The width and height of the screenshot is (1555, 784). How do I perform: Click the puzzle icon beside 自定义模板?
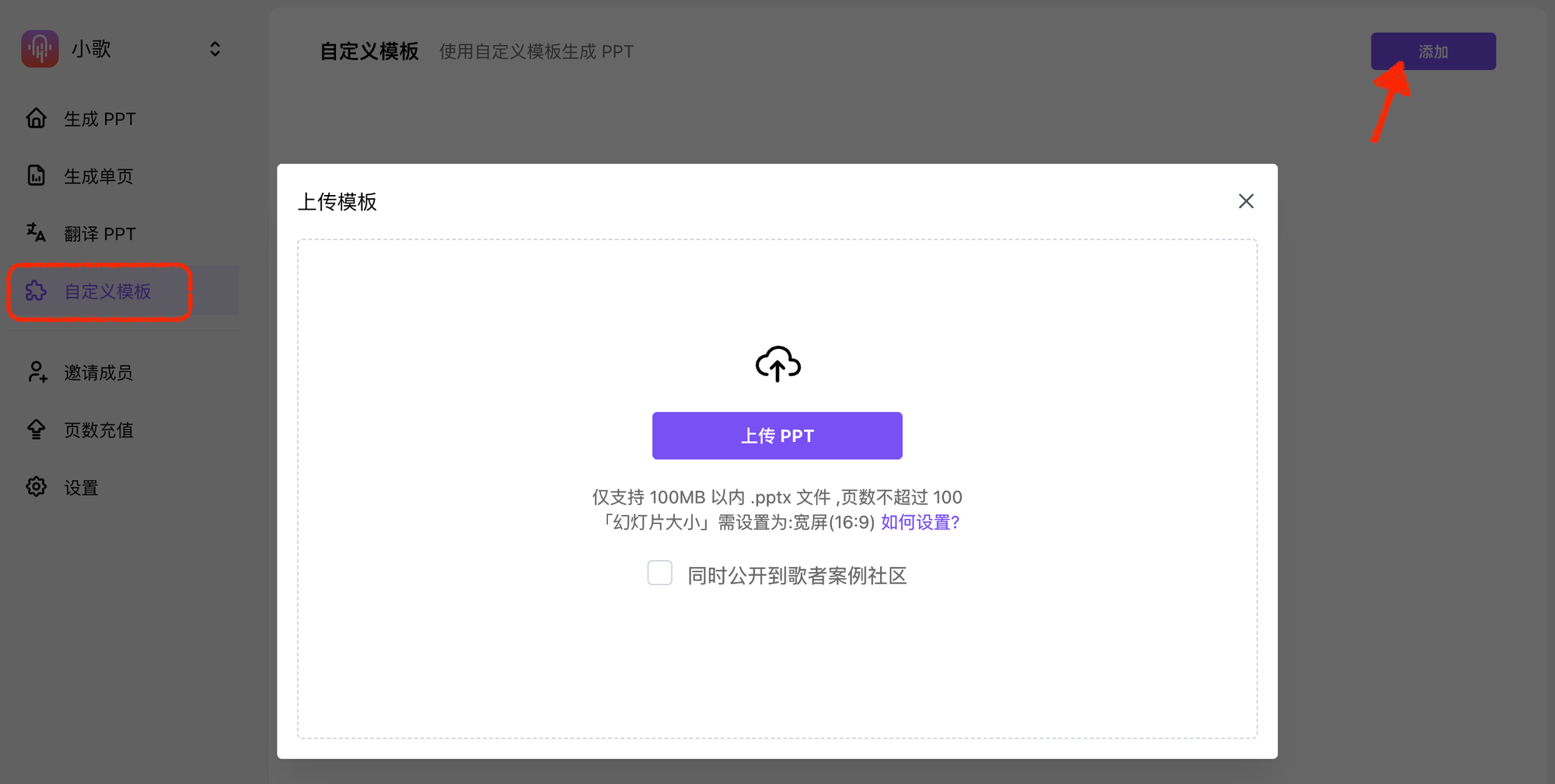click(x=37, y=291)
